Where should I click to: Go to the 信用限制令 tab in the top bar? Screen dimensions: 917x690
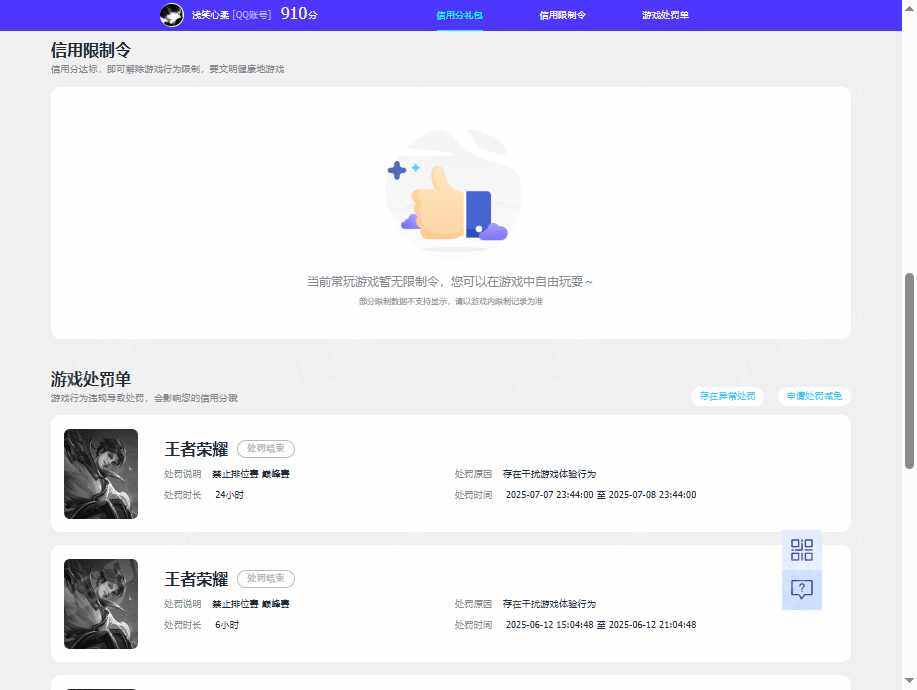tap(562, 15)
